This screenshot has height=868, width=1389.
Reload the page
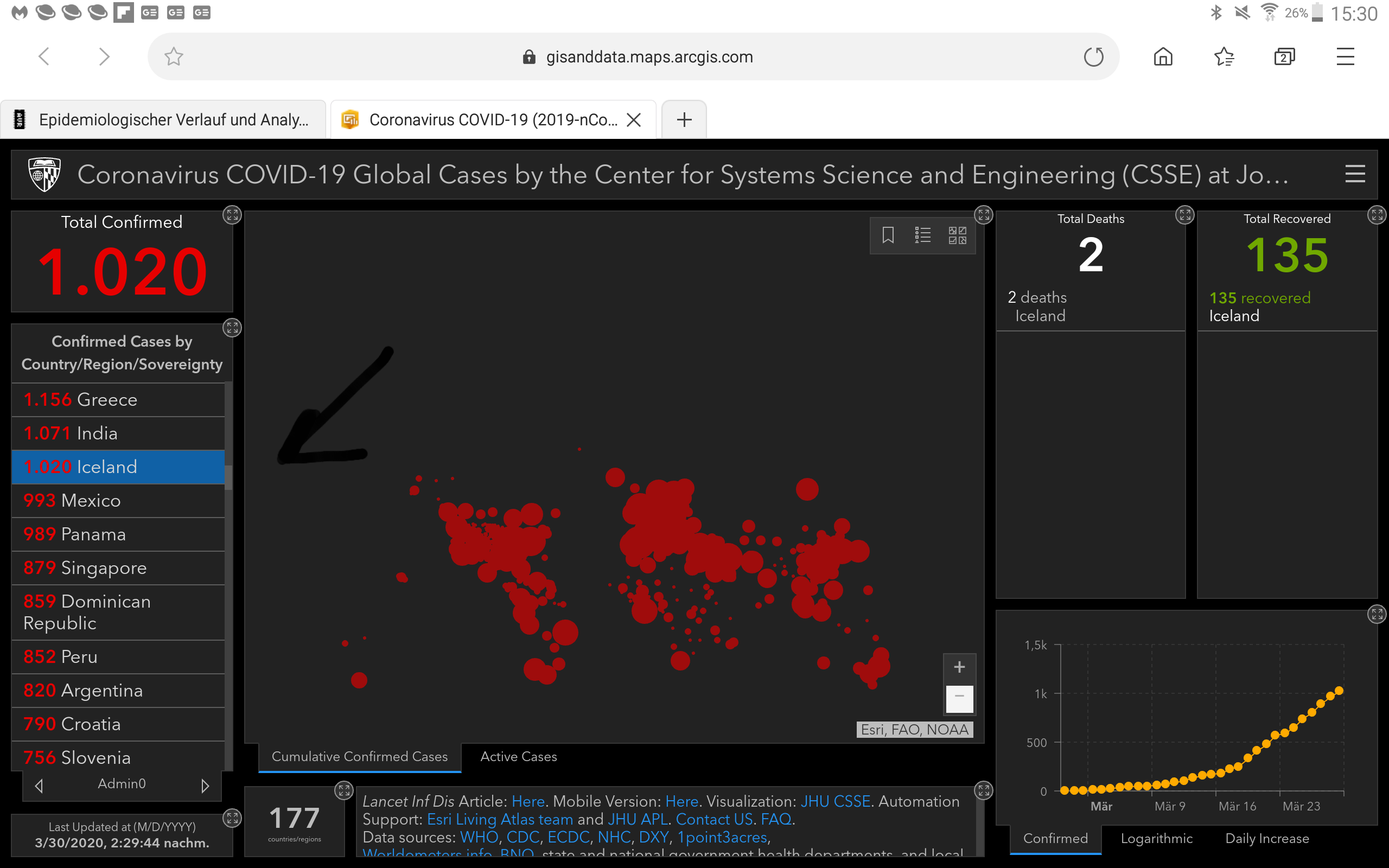(x=1093, y=56)
